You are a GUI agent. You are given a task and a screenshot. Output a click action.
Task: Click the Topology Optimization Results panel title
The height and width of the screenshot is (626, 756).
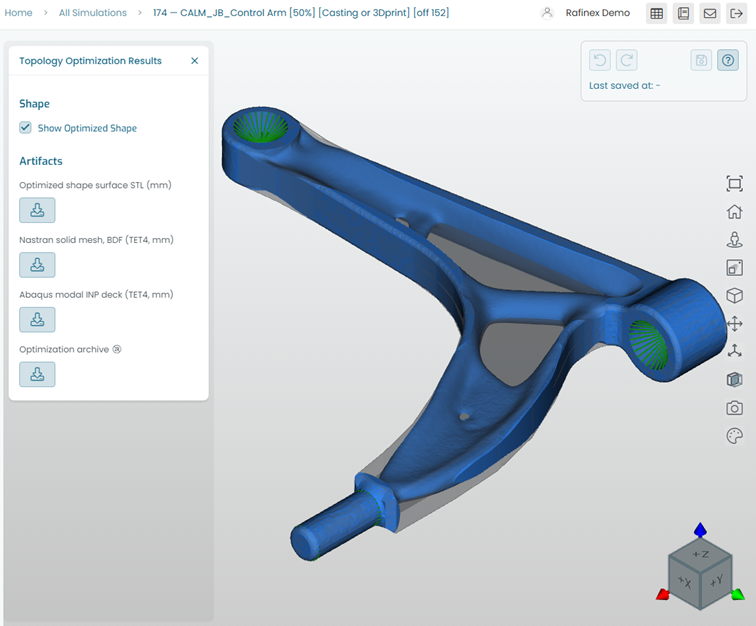tap(90, 61)
